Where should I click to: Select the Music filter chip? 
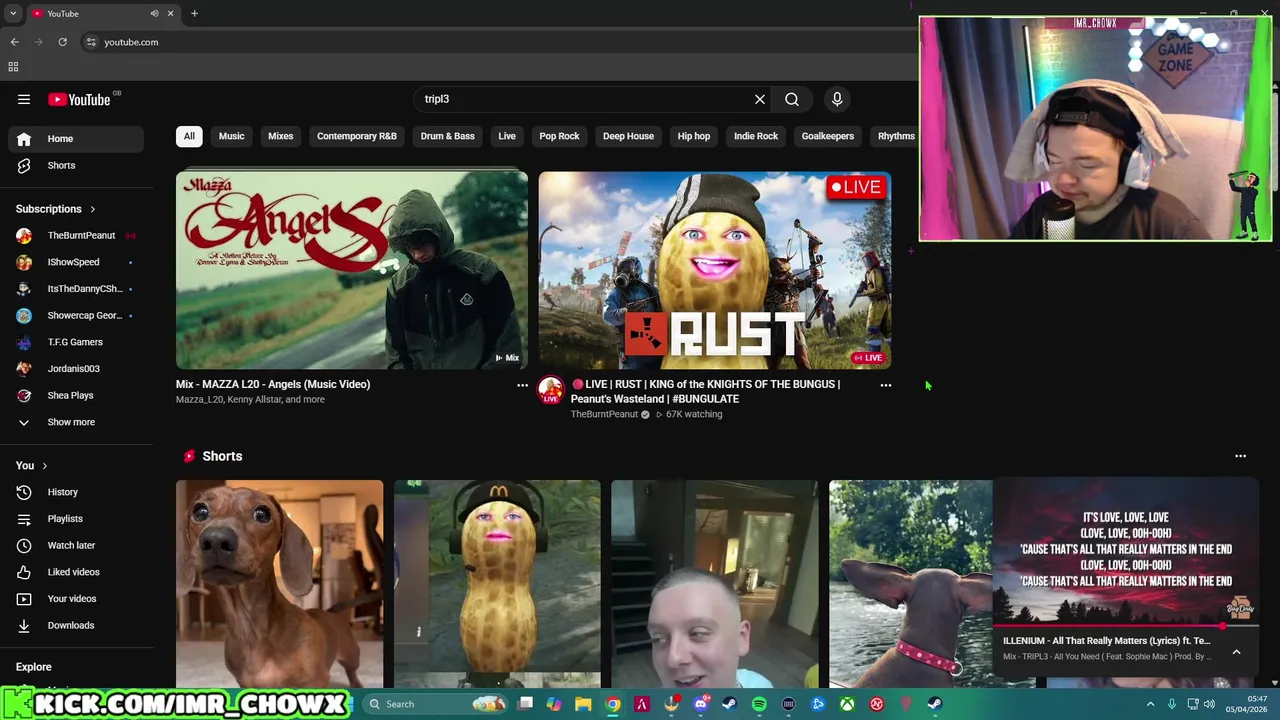pos(231,136)
